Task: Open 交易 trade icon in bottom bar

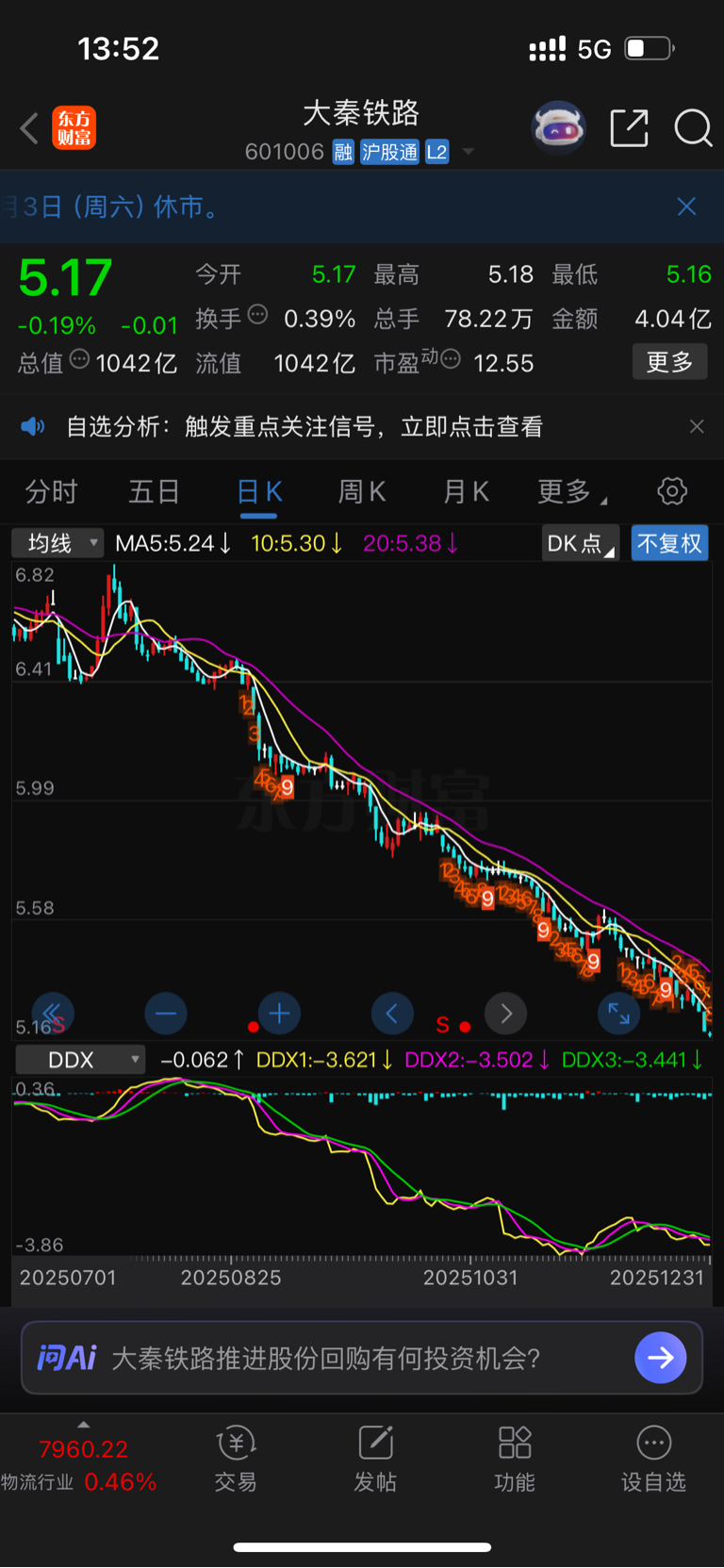Action: [236, 1460]
